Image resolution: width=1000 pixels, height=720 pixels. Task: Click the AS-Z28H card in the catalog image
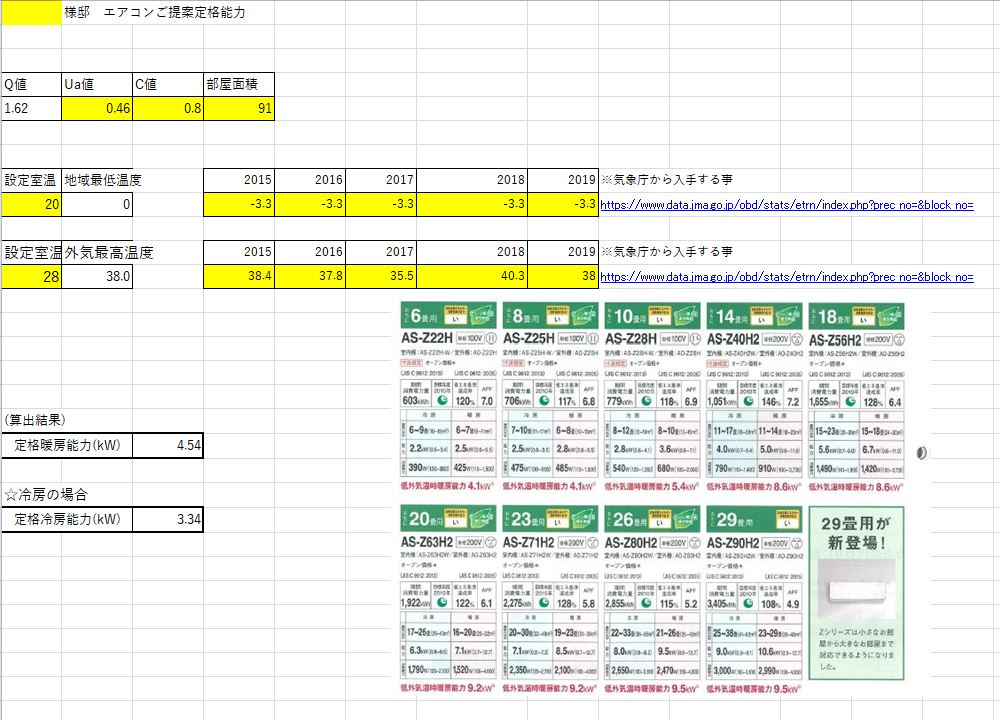click(x=652, y=397)
